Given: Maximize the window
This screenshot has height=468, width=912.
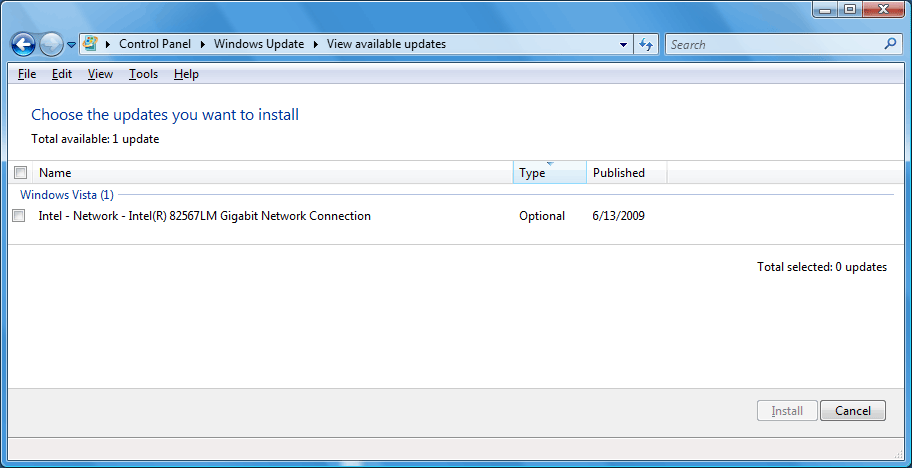Looking at the screenshot, I should 850,9.
